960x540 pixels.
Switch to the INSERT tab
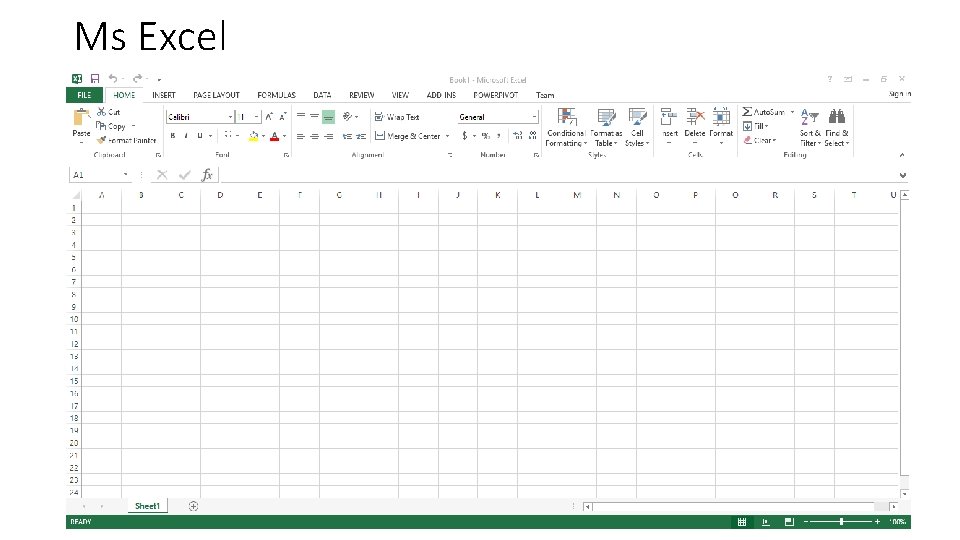click(163, 95)
